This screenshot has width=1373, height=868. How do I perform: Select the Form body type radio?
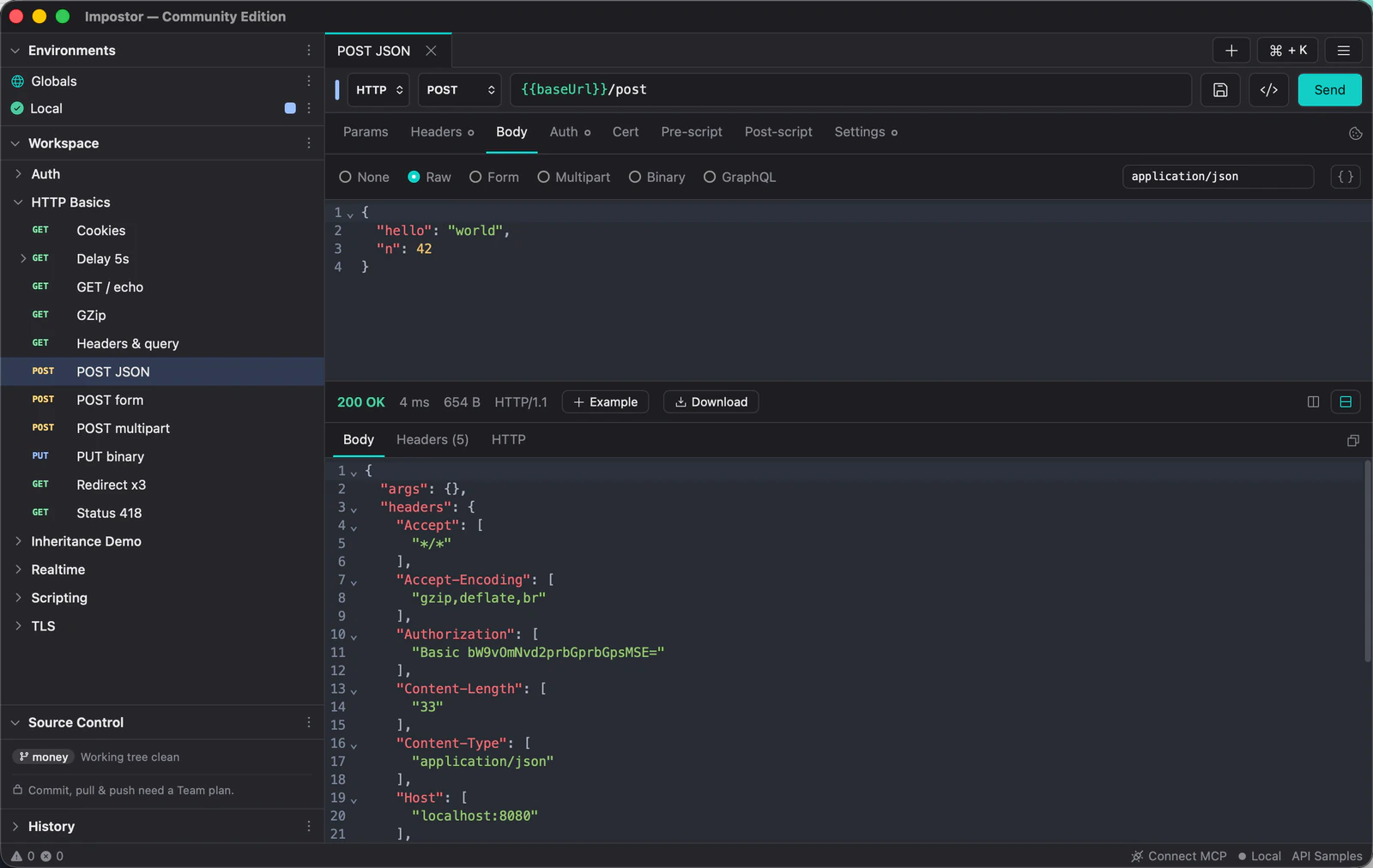click(475, 177)
